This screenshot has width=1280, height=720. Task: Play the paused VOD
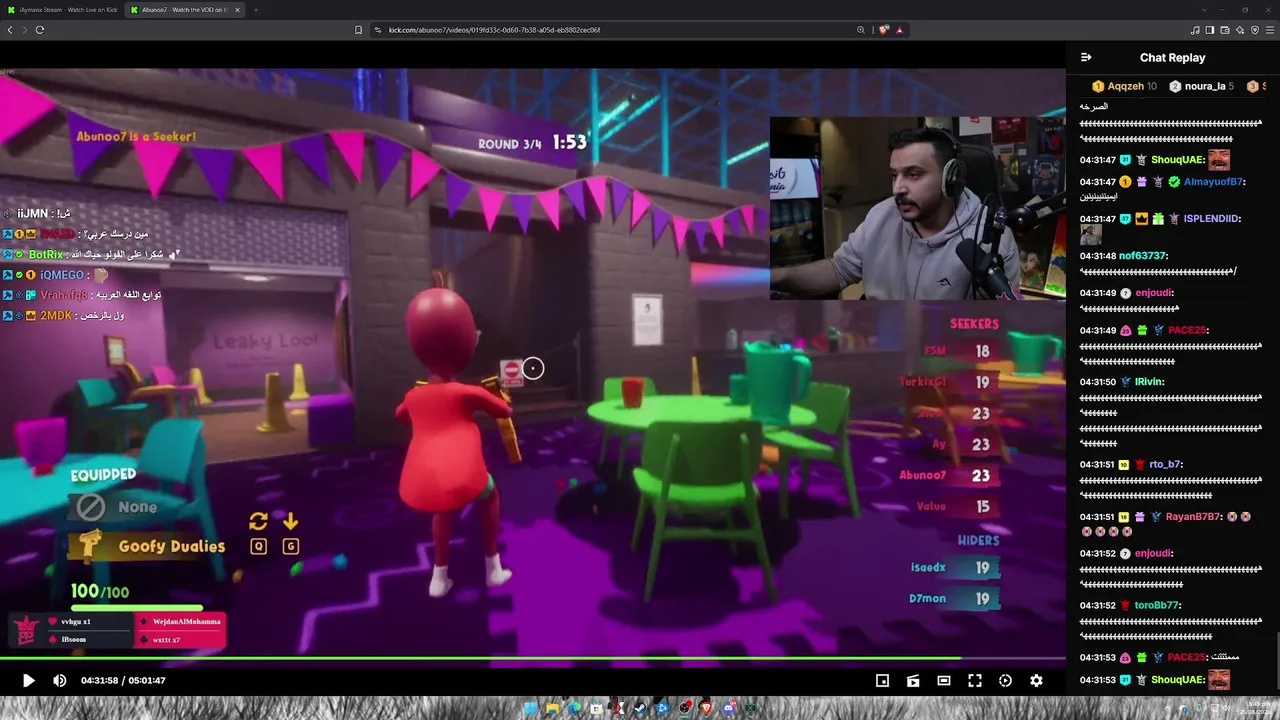(x=28, y=680)
